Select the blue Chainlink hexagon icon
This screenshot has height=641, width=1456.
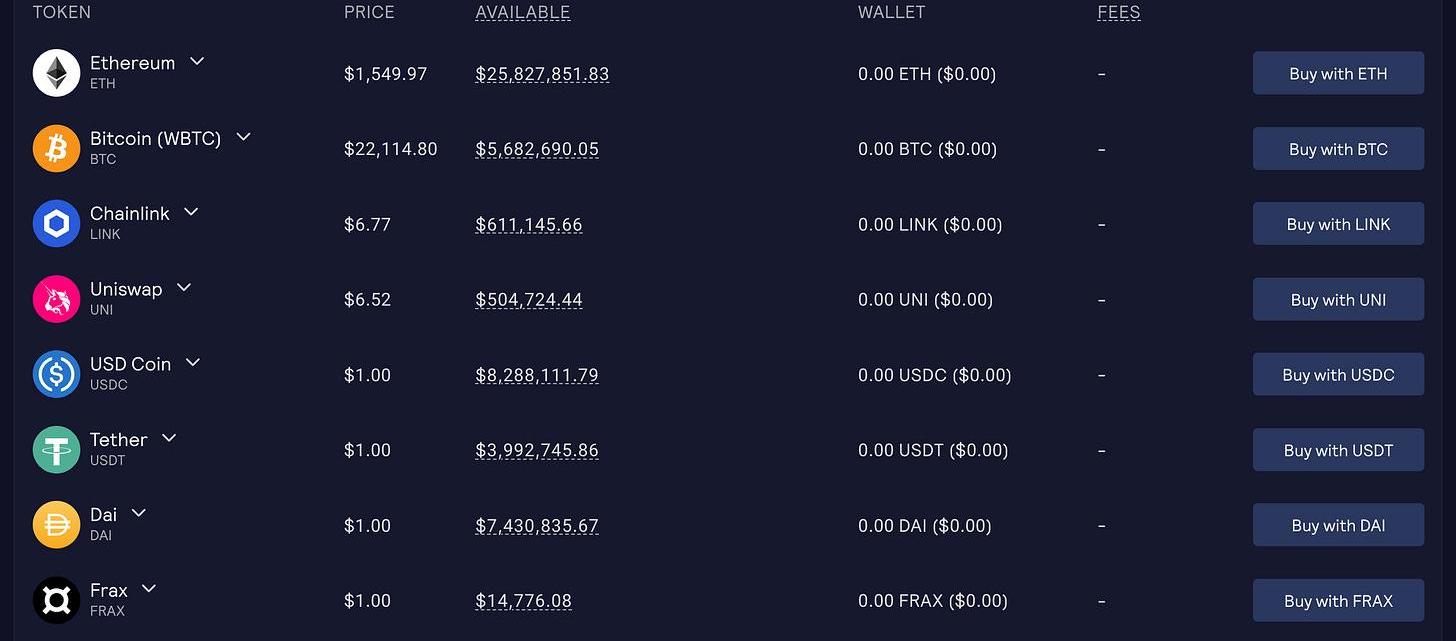[56, 224]
